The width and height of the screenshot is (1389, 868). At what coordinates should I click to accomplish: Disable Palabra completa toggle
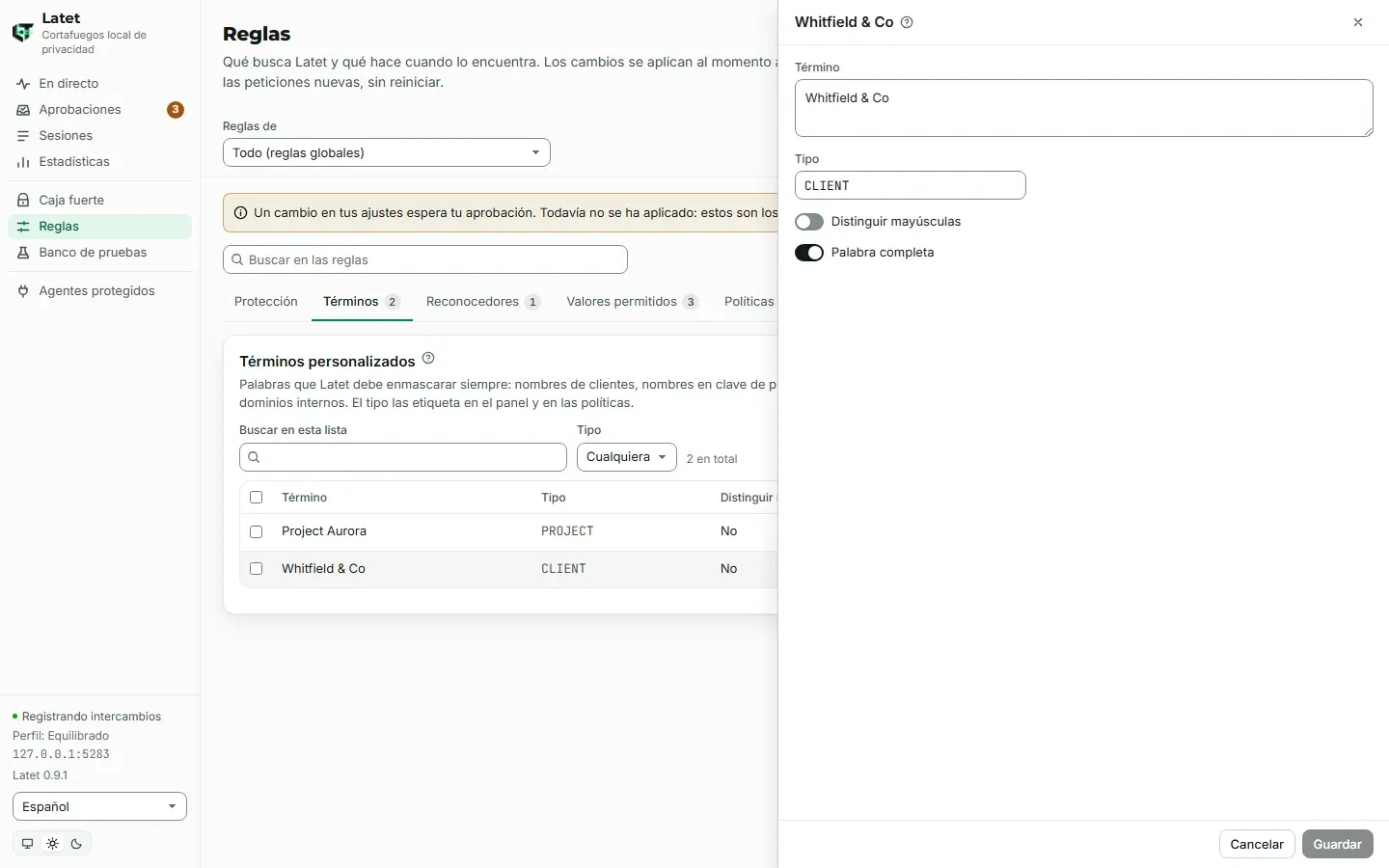[809, 253]
